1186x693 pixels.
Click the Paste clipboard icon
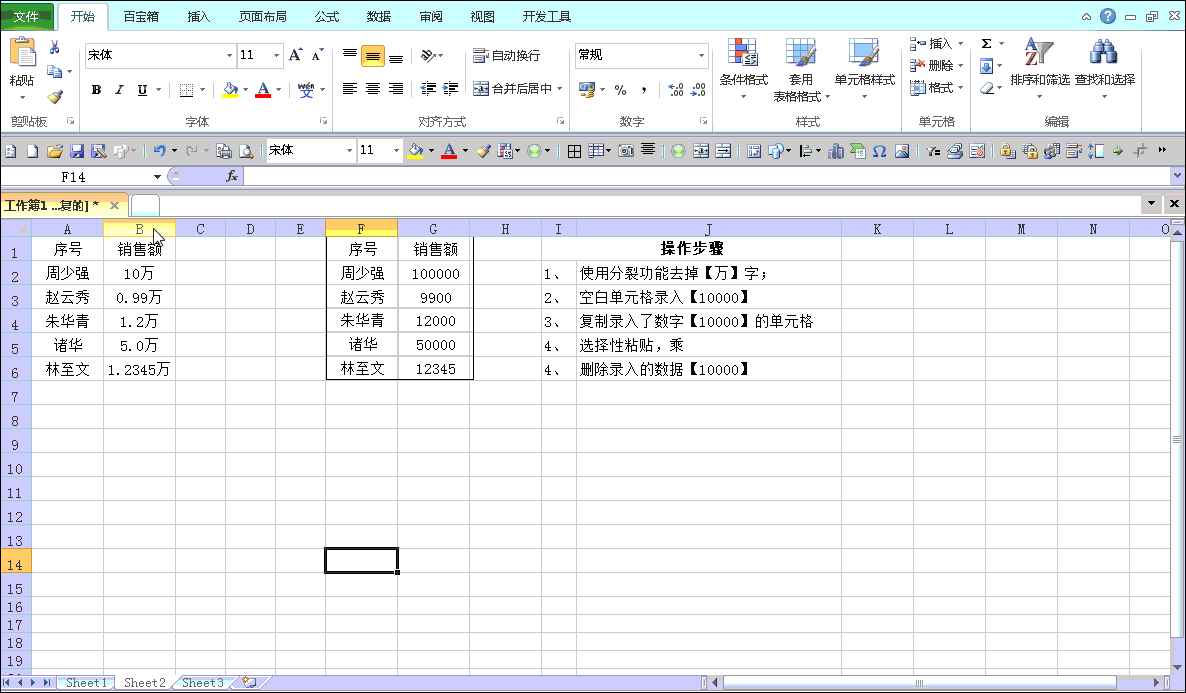click(x=22, y=54)
